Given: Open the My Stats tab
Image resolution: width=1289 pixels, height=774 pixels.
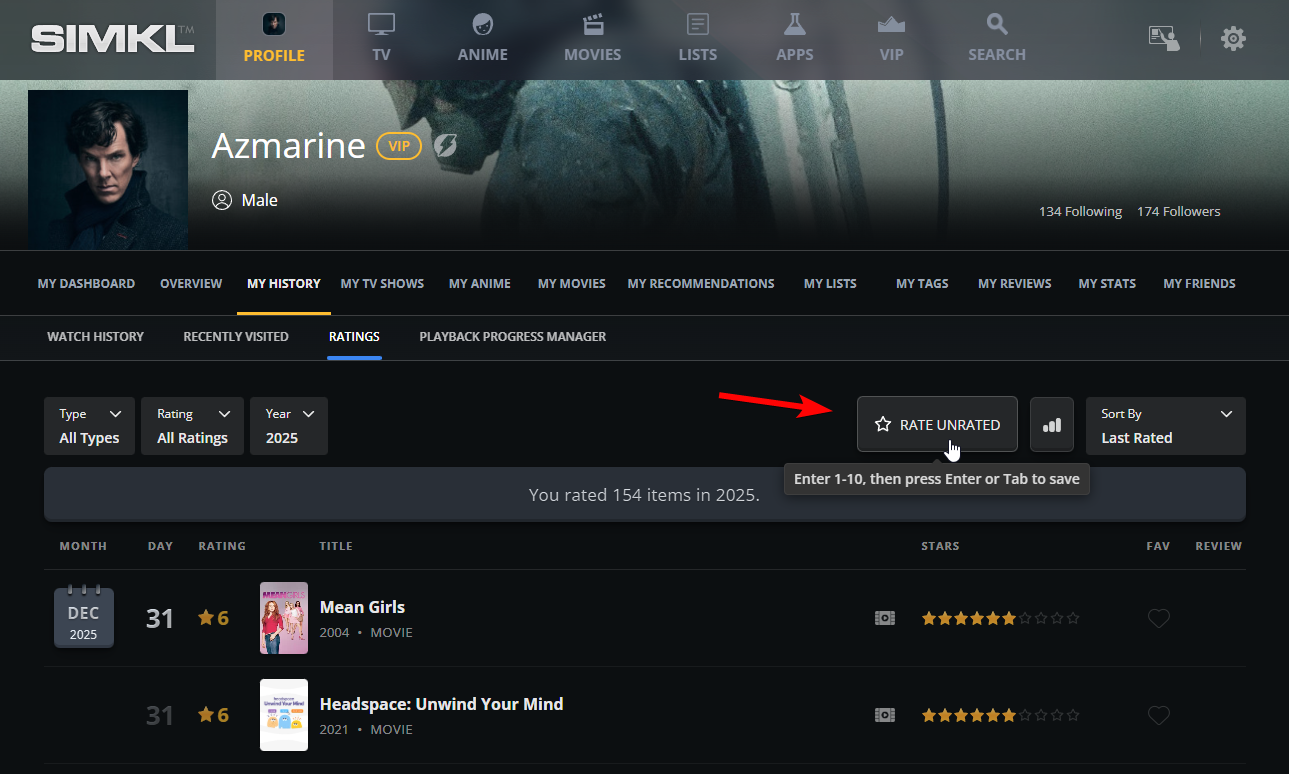Looking at the screenshot, I should pos(1106,284).
